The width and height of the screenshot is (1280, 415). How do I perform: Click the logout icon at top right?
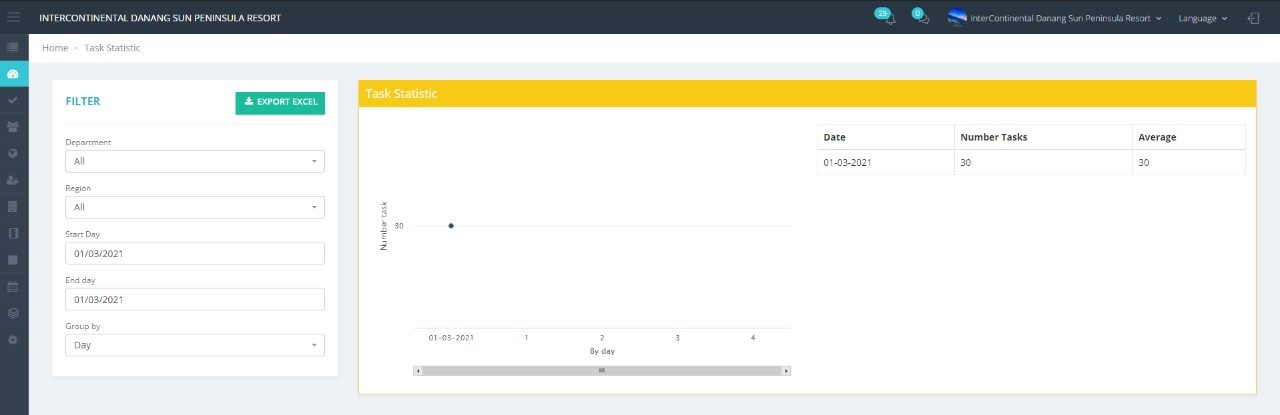coord(1253,18)
